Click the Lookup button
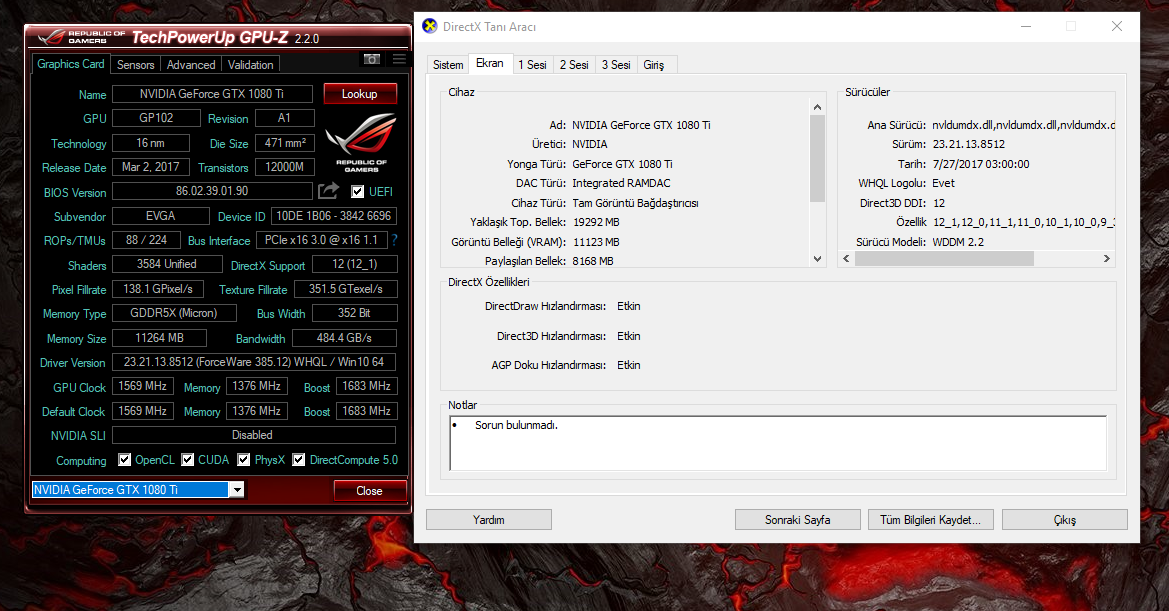 pos(360,94)
